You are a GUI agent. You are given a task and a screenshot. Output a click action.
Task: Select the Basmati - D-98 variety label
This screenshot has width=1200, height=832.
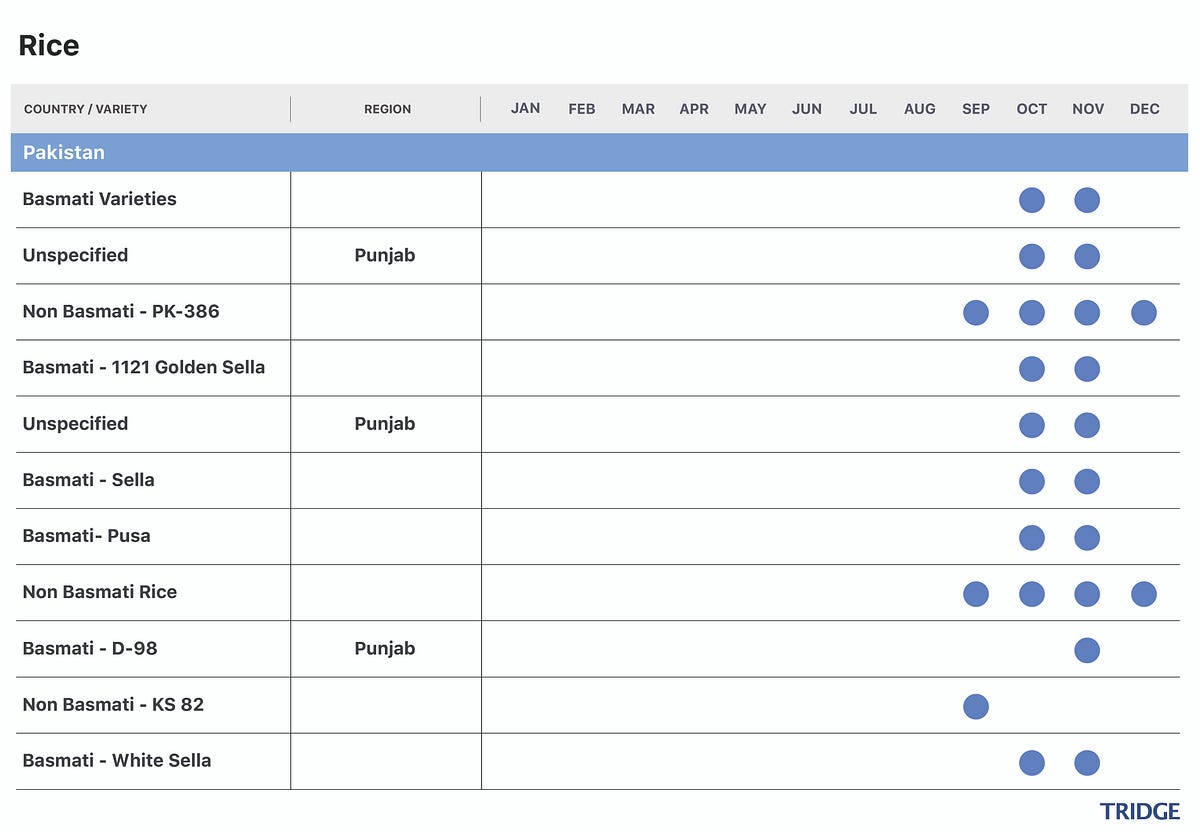[90, 648]
